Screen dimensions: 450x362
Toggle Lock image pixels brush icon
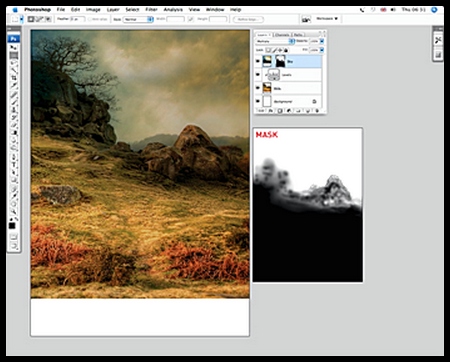(274, 50)
